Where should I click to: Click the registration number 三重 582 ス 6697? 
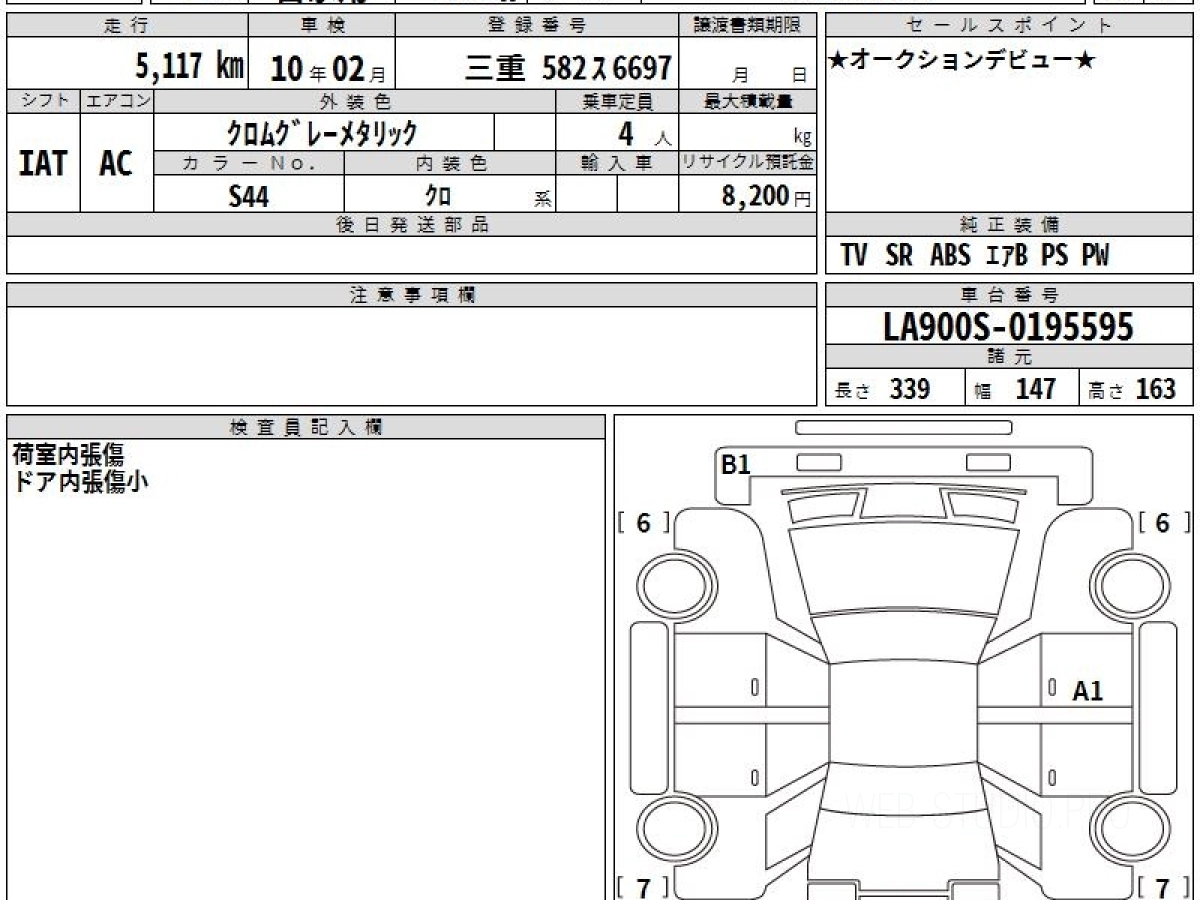pos(567,68)
